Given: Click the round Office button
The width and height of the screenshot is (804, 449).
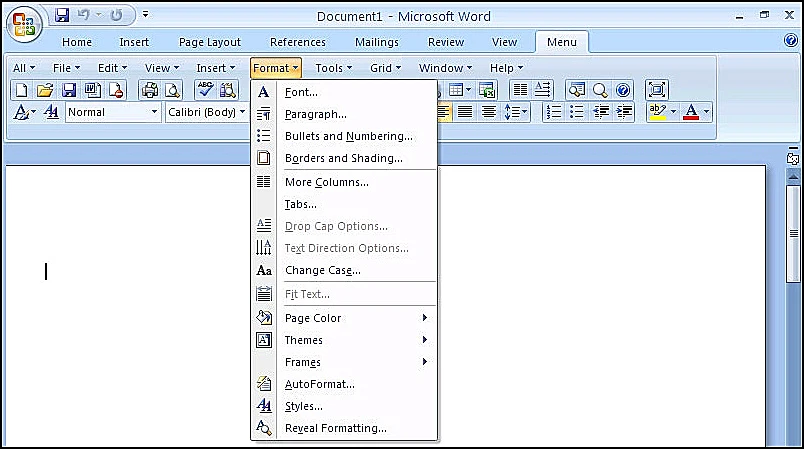Looking at the screenshot, I should click(x=24, y=24).
